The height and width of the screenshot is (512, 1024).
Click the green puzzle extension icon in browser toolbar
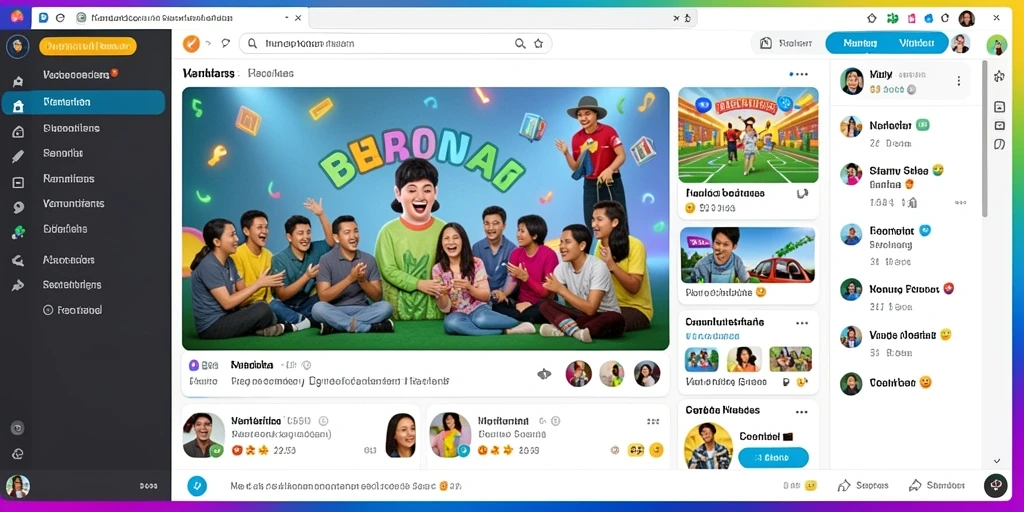(x=892, y=18)
